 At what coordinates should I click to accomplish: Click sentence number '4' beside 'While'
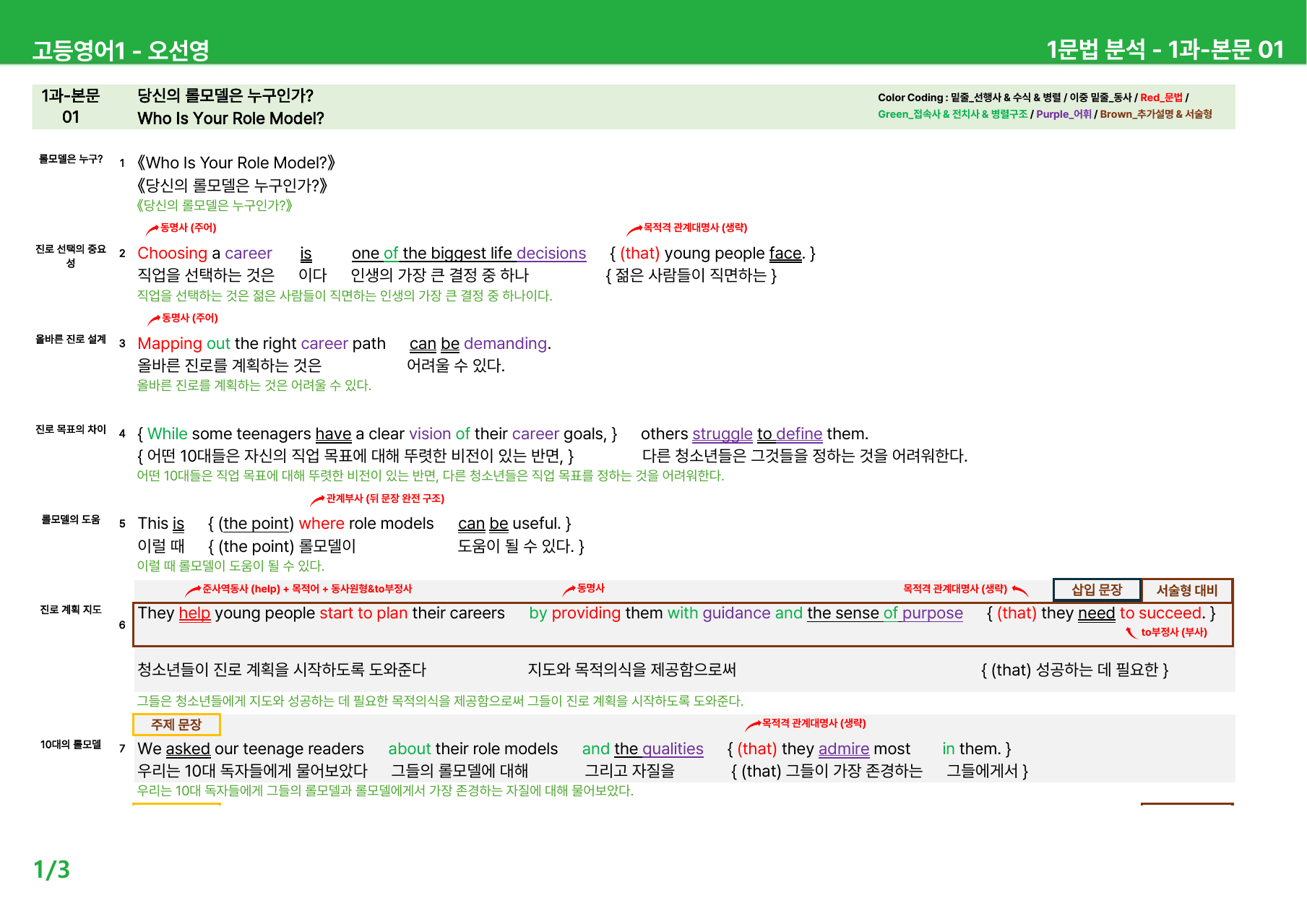pos(122,434)
